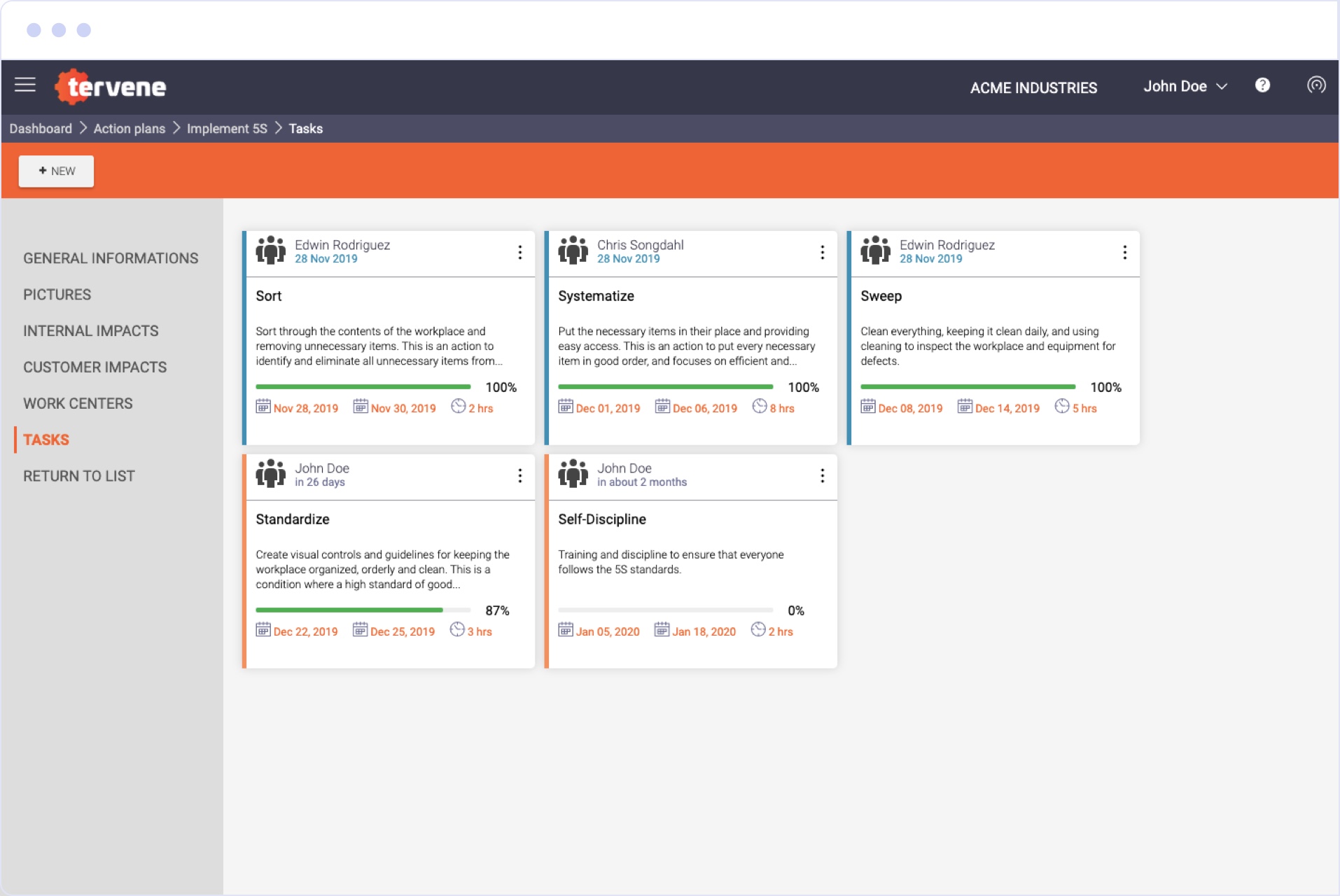
Task: Open Work Centers section
Action: pyautogui.click(x=78, y=404)
